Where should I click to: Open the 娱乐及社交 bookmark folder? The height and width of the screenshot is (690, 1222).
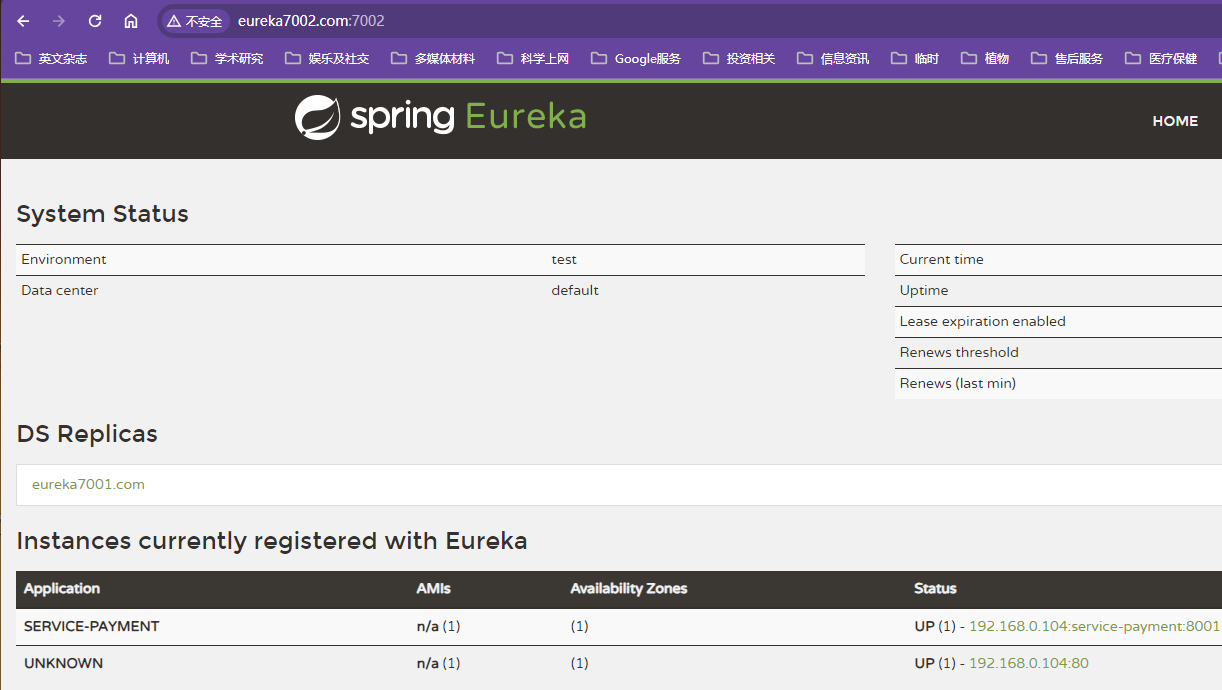tap(327, 59)
